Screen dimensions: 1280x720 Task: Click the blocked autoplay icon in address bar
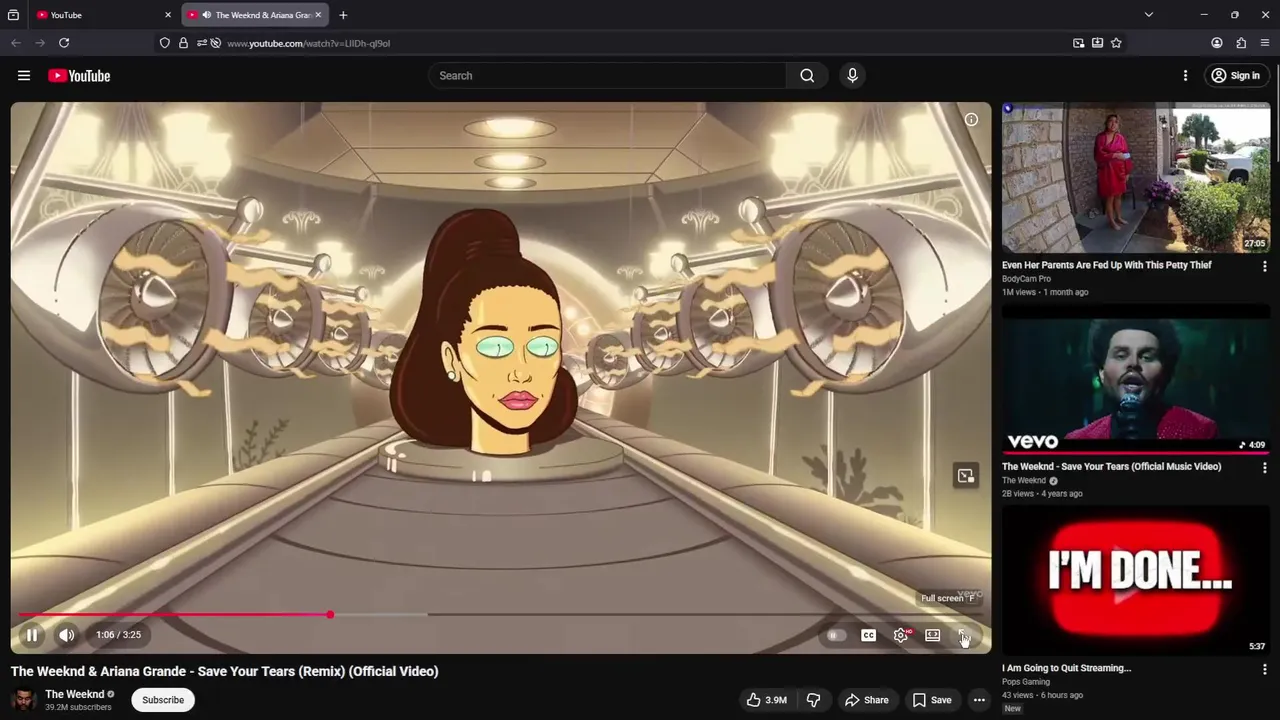tap(215, 43)
